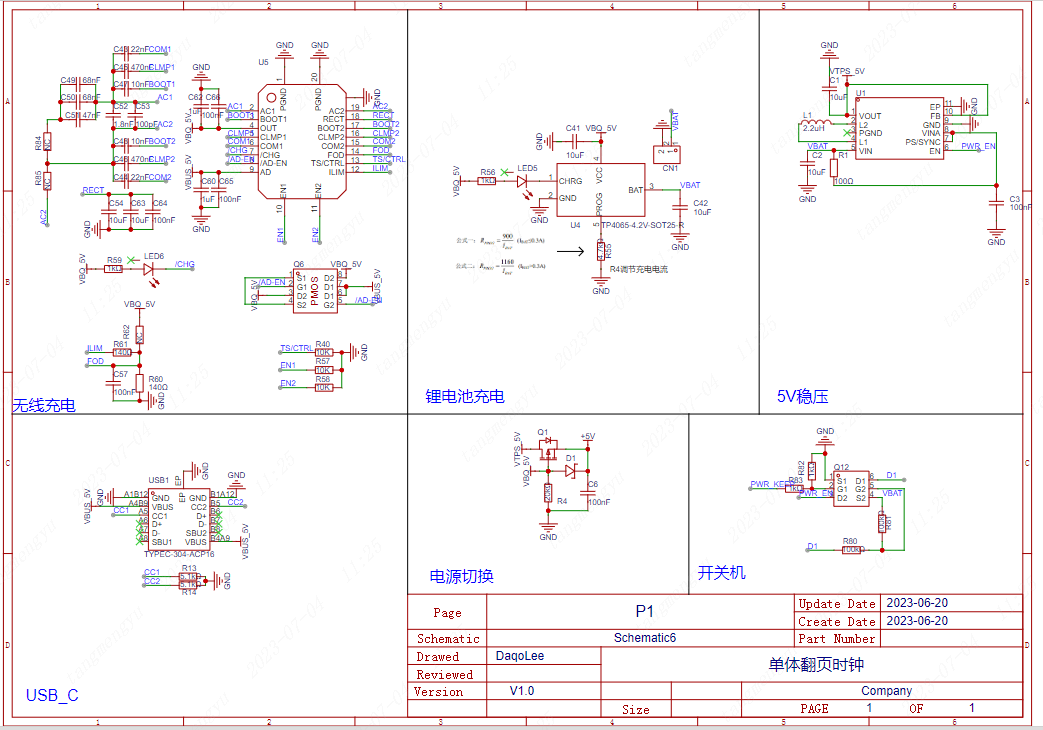Select transistor Q12 in the 开关机 section
The image size is (1043, 730).
pyautogui.click(x=851, y=489)
